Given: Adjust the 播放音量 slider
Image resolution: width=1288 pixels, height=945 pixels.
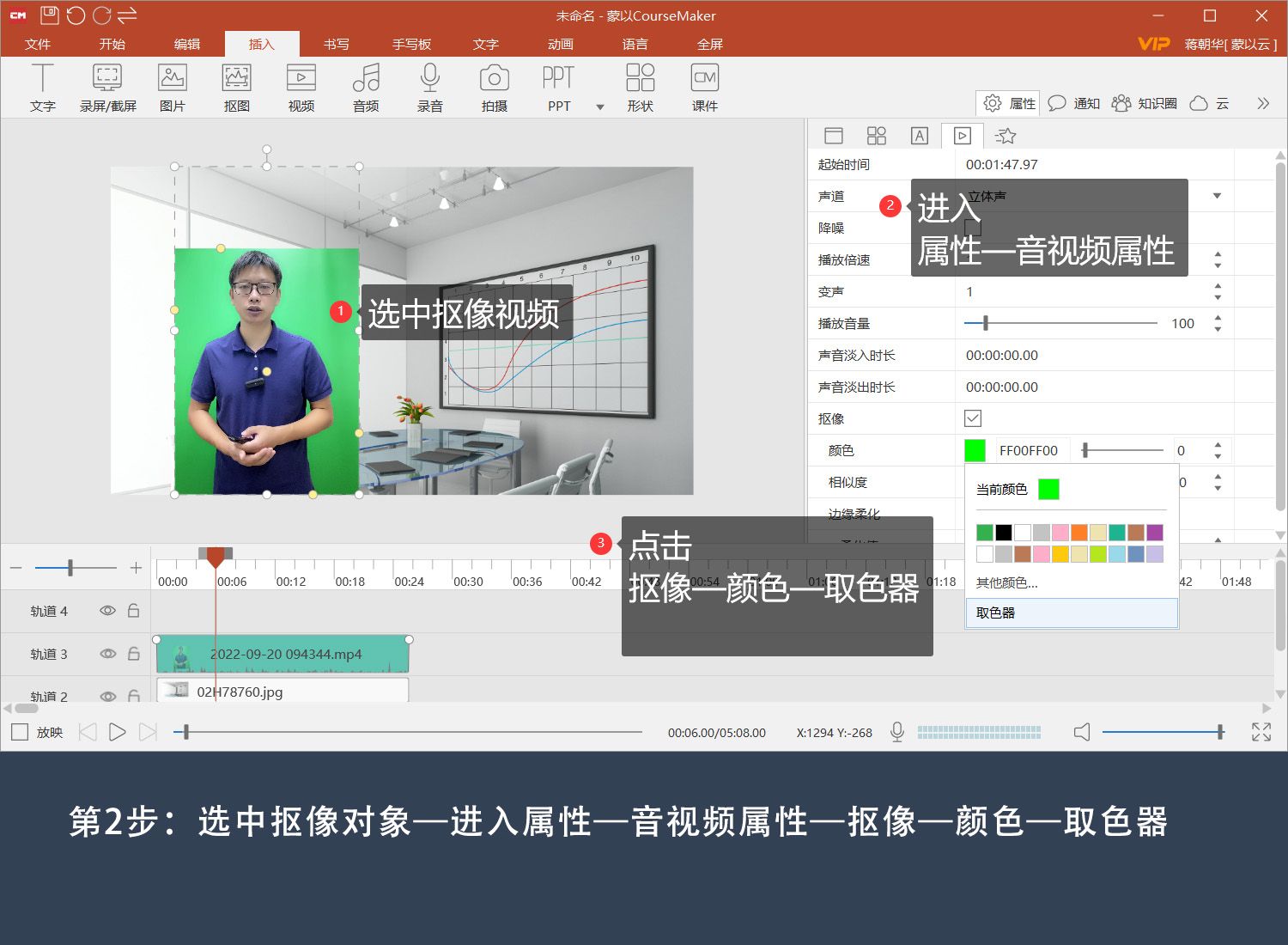Looking at the screenshot, I should pyautogui.click(x=1060, y=323).
